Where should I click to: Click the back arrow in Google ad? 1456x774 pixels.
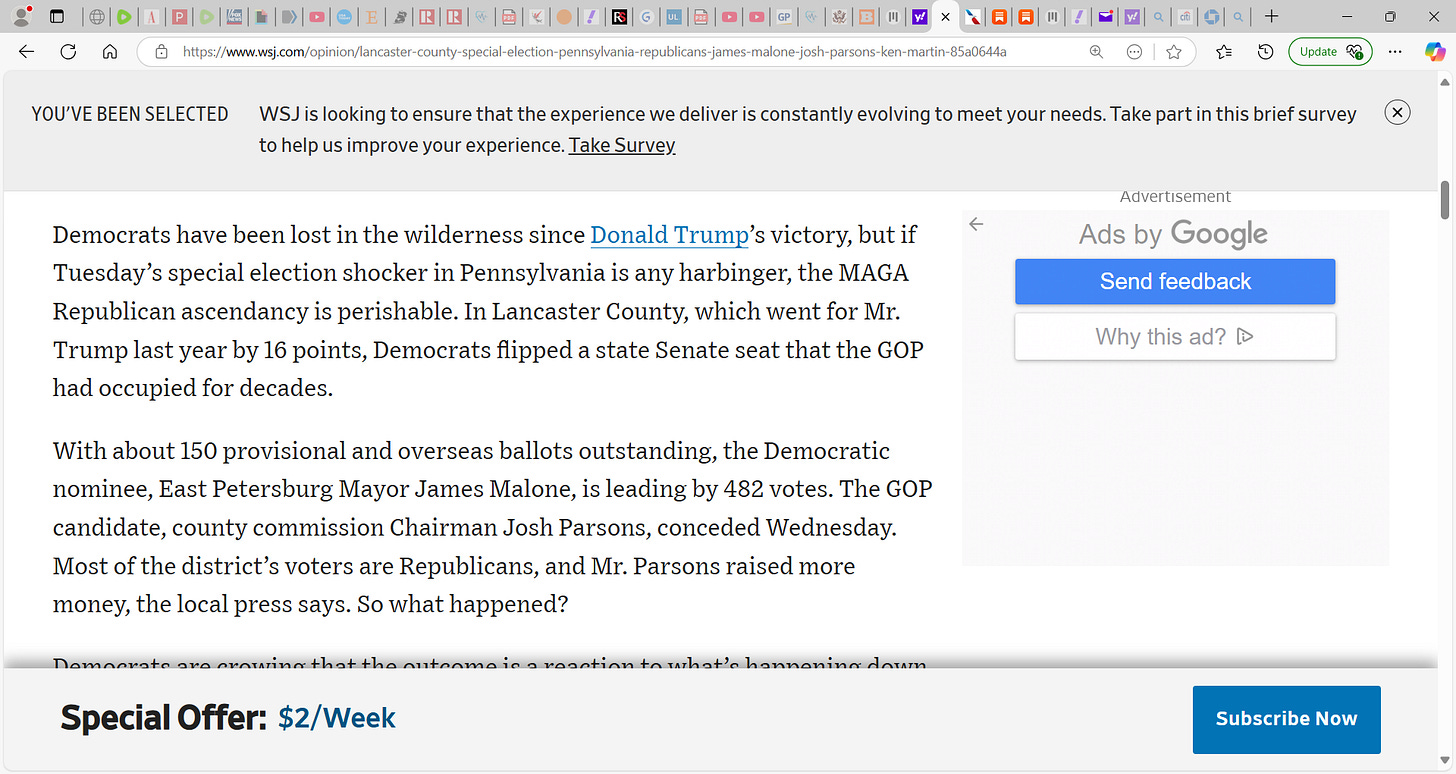977,224
